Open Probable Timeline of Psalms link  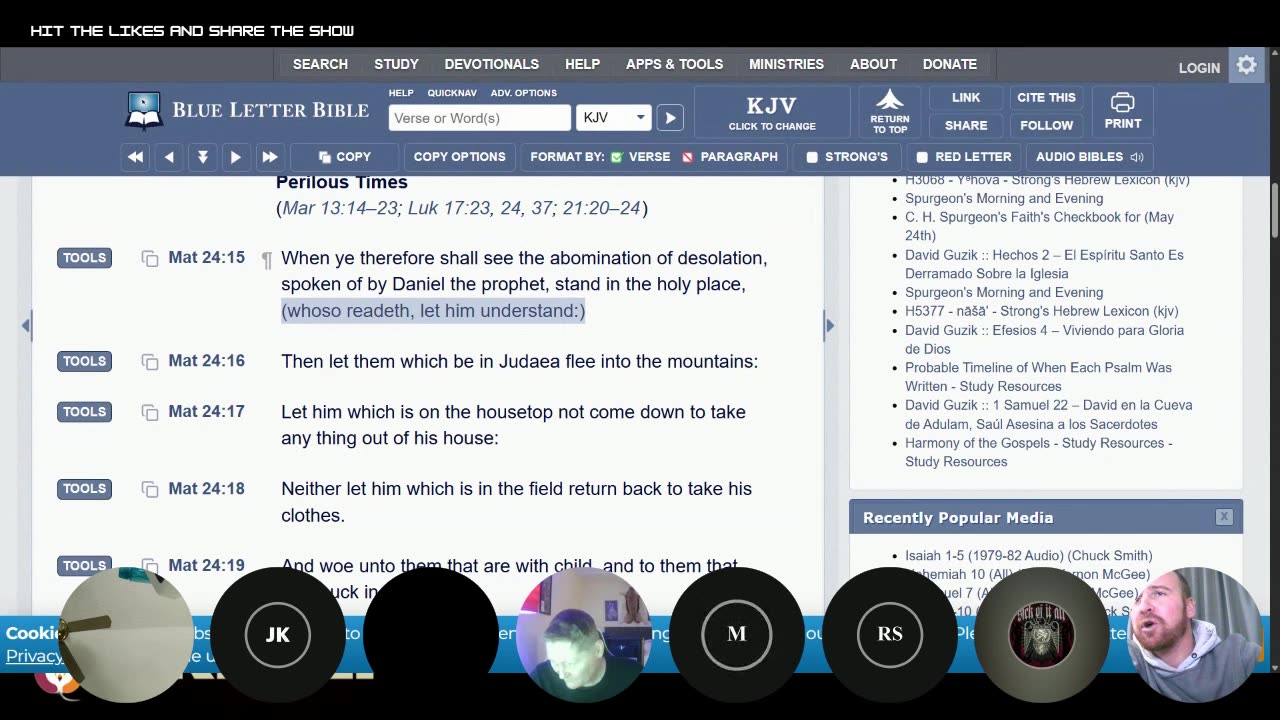(x=1038, y=377)
